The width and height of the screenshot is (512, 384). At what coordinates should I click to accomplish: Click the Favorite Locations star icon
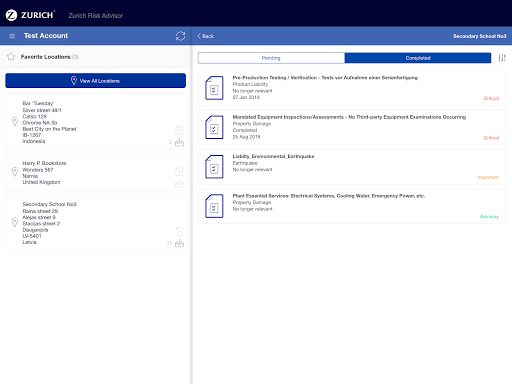(11, 57)
